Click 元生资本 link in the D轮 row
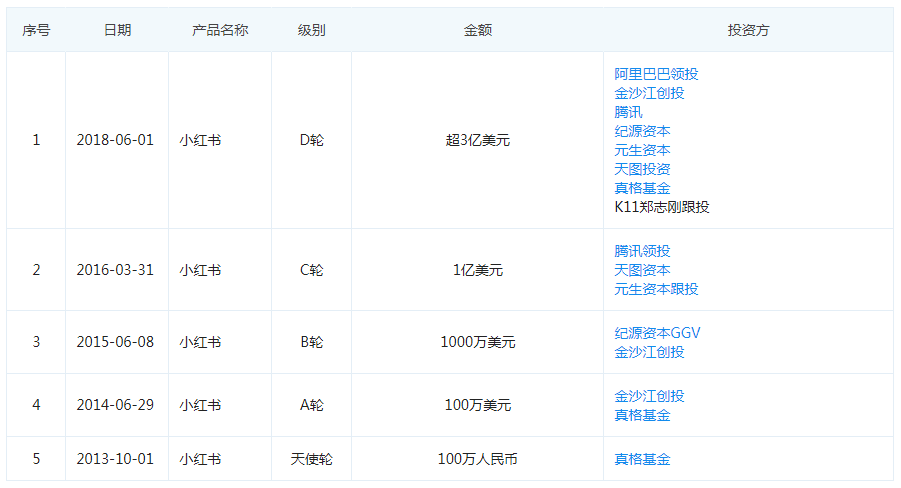Viewport: 901px width, 488px height. 642,150
